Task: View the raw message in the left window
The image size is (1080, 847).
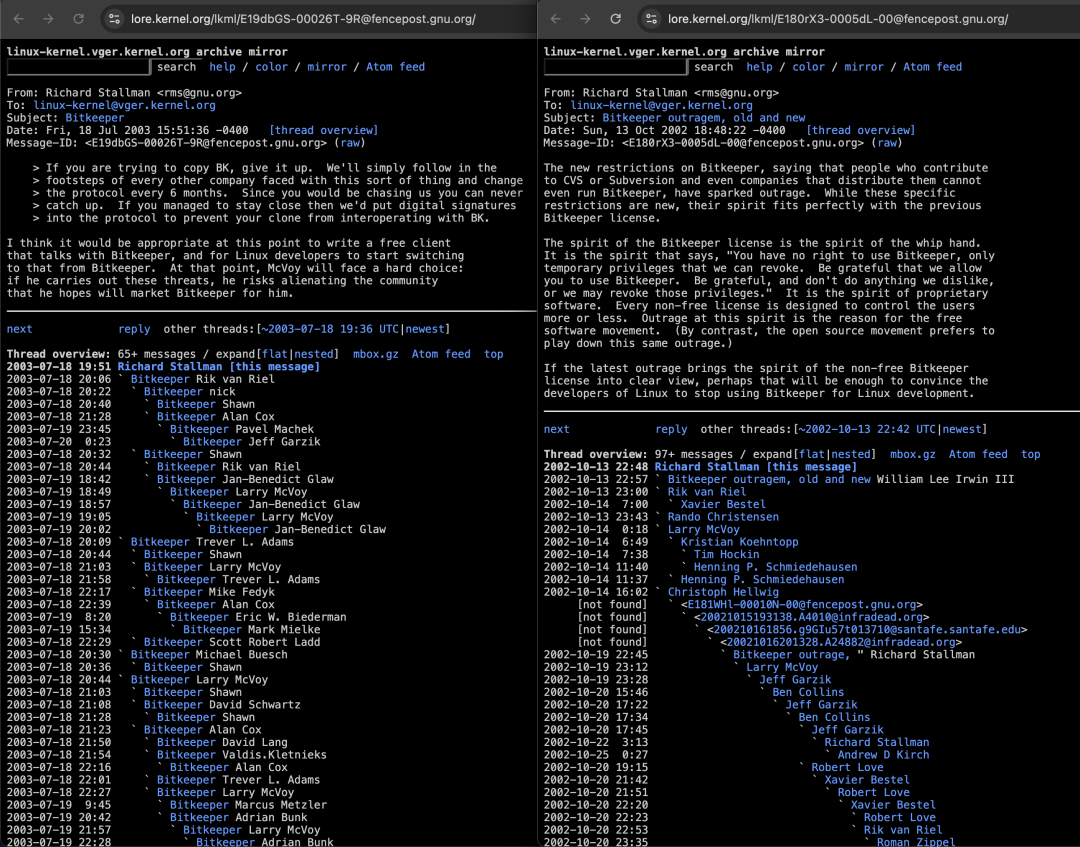Action: [350, 143]
